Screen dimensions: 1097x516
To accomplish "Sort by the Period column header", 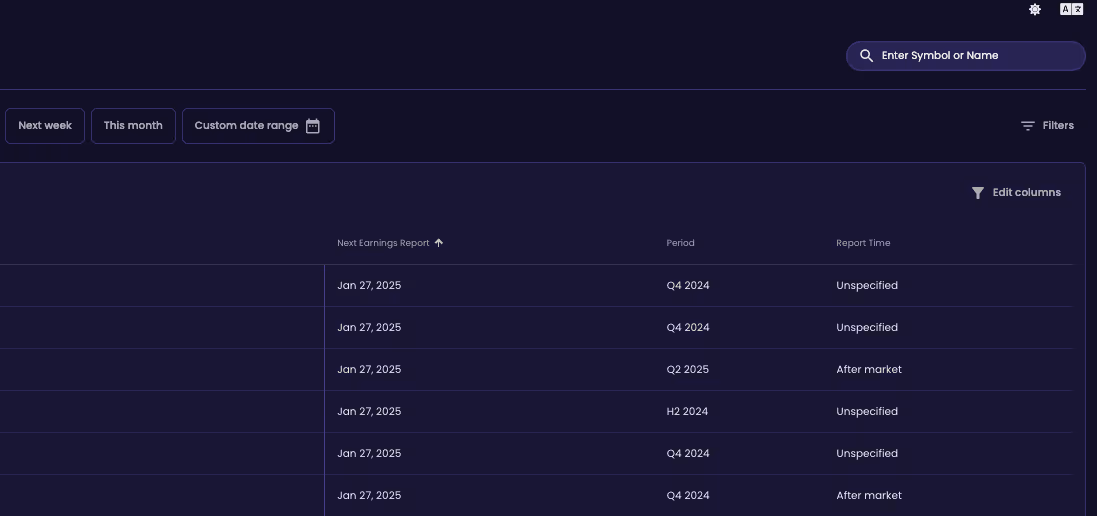I will [680, 243].
